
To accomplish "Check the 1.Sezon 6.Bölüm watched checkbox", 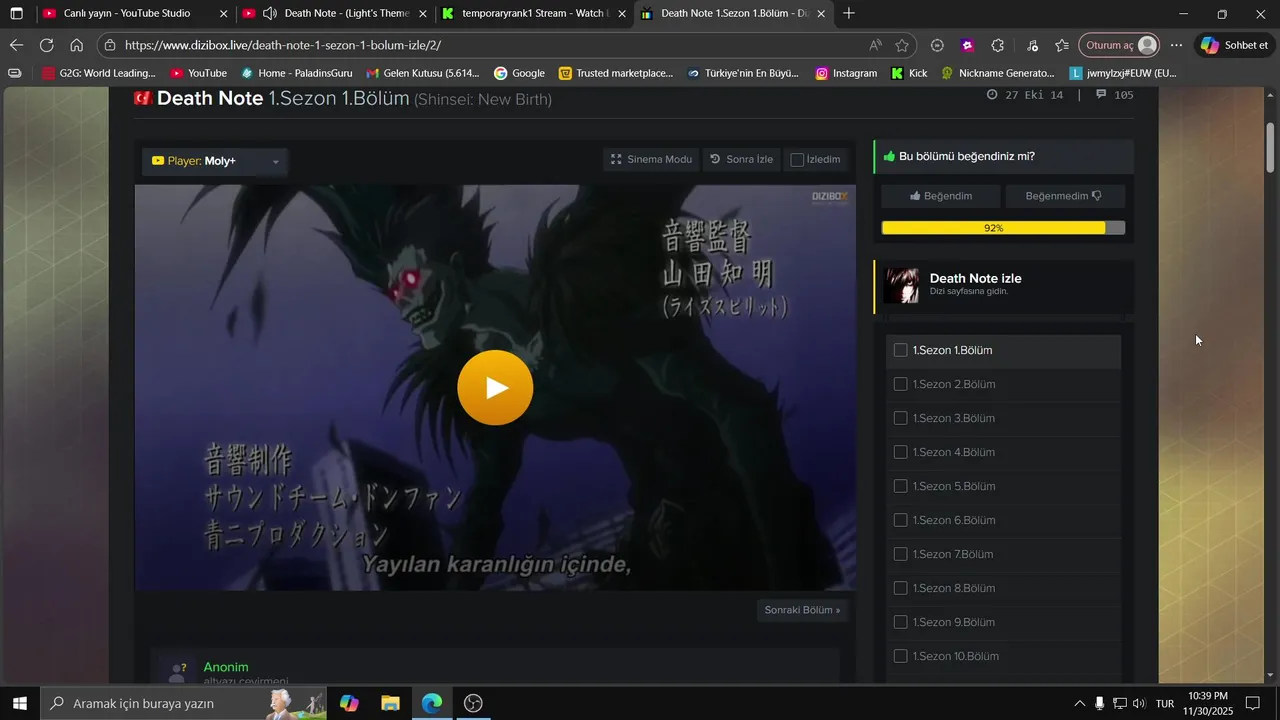I will click(900, 520).
